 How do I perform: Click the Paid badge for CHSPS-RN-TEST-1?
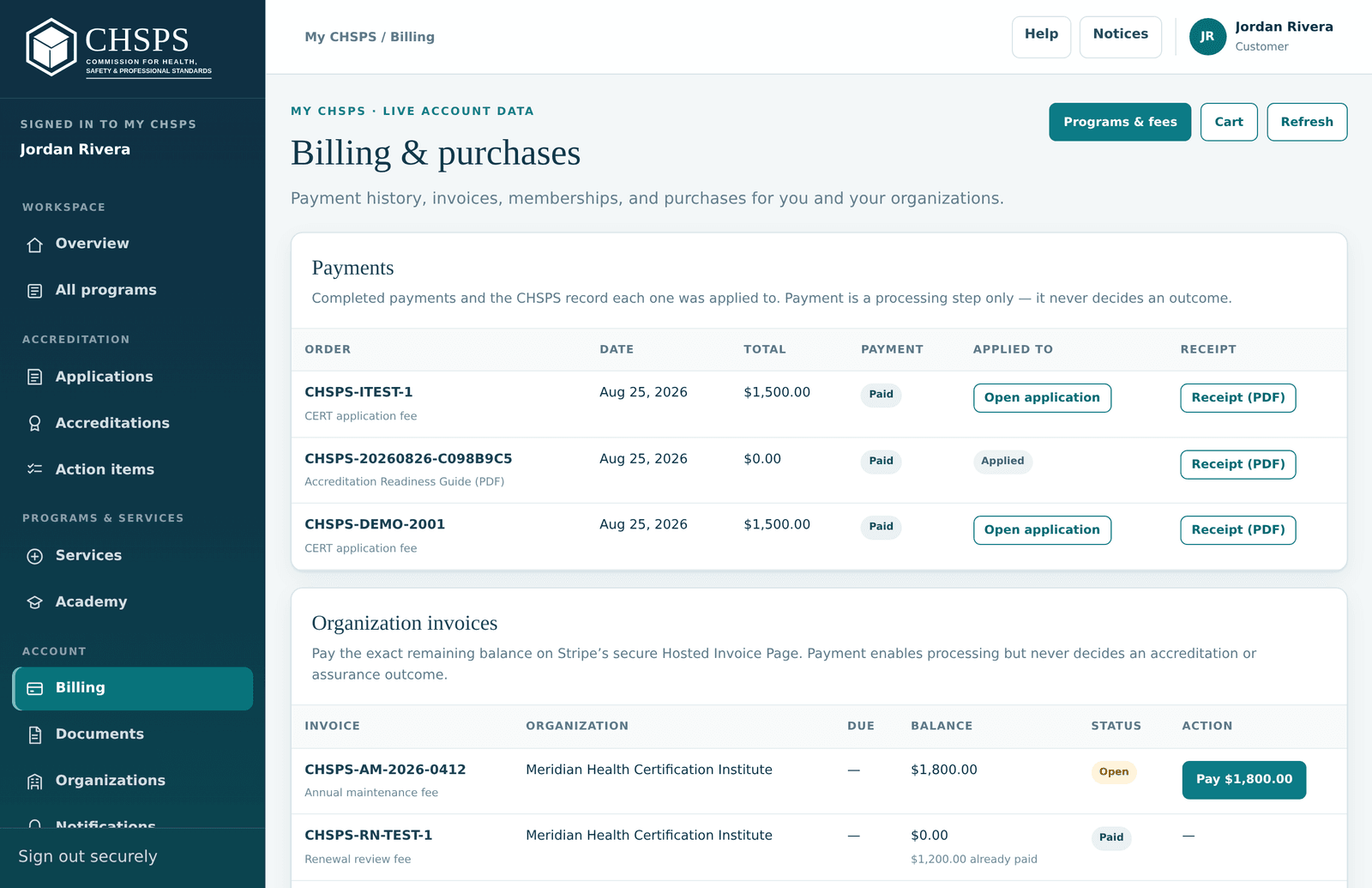coord(1111,838)
